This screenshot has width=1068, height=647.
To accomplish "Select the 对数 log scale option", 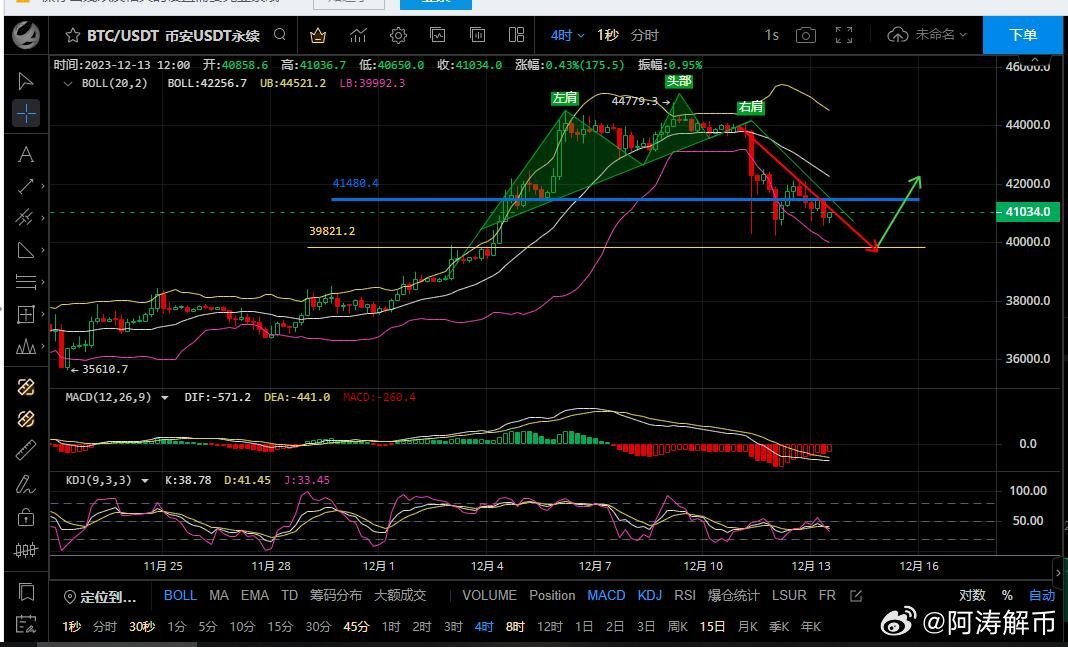I will [972, 595].
